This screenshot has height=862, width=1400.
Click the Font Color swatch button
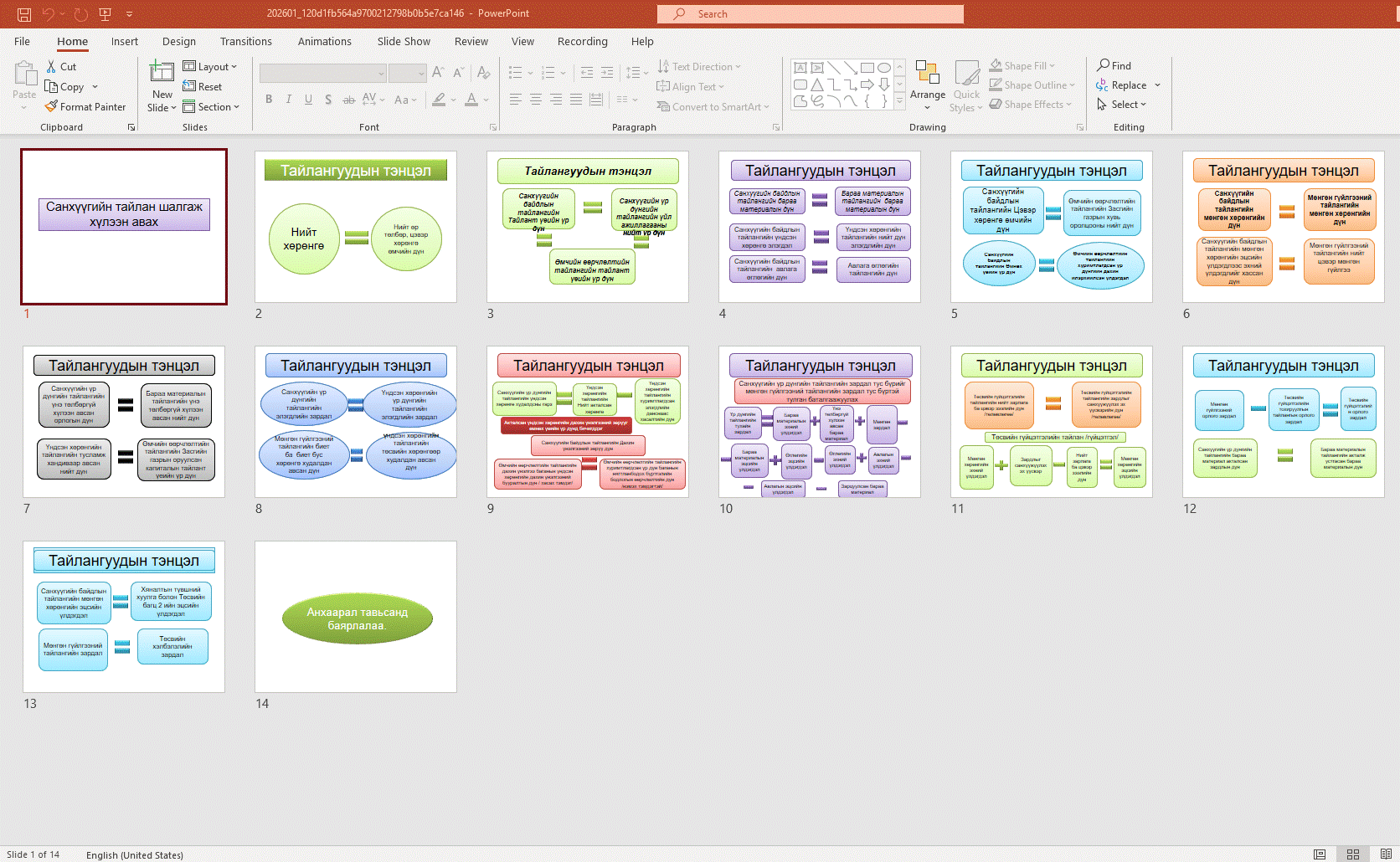(471, 100)
